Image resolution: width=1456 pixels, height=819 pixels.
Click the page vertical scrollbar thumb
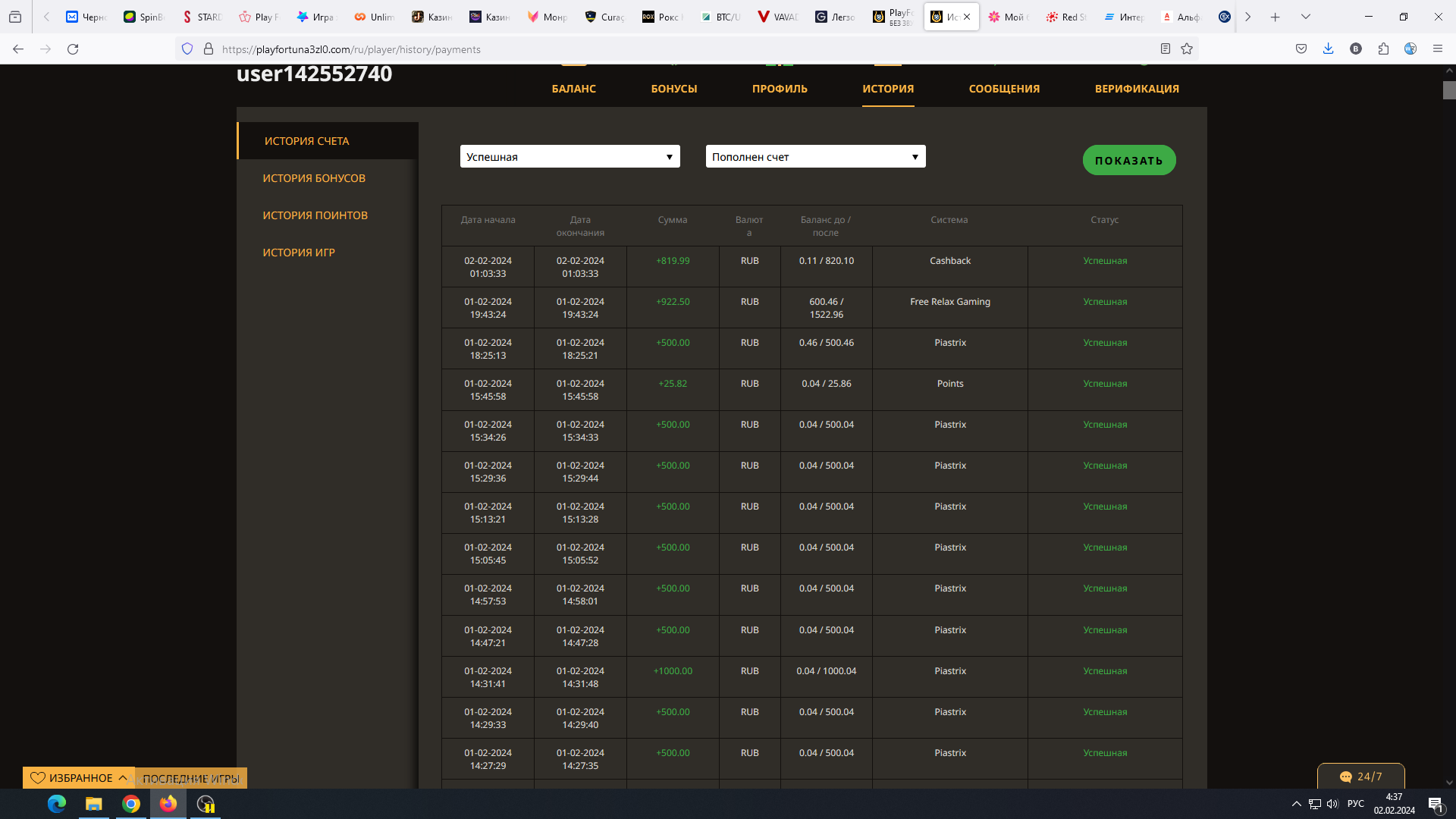tap(1449, 90)
